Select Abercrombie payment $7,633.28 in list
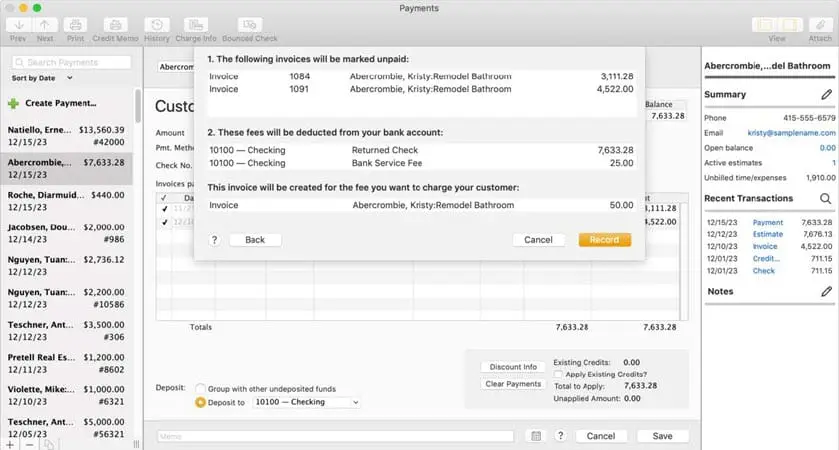The width and height of the screenshot is (839, 450). click(66, 169)
